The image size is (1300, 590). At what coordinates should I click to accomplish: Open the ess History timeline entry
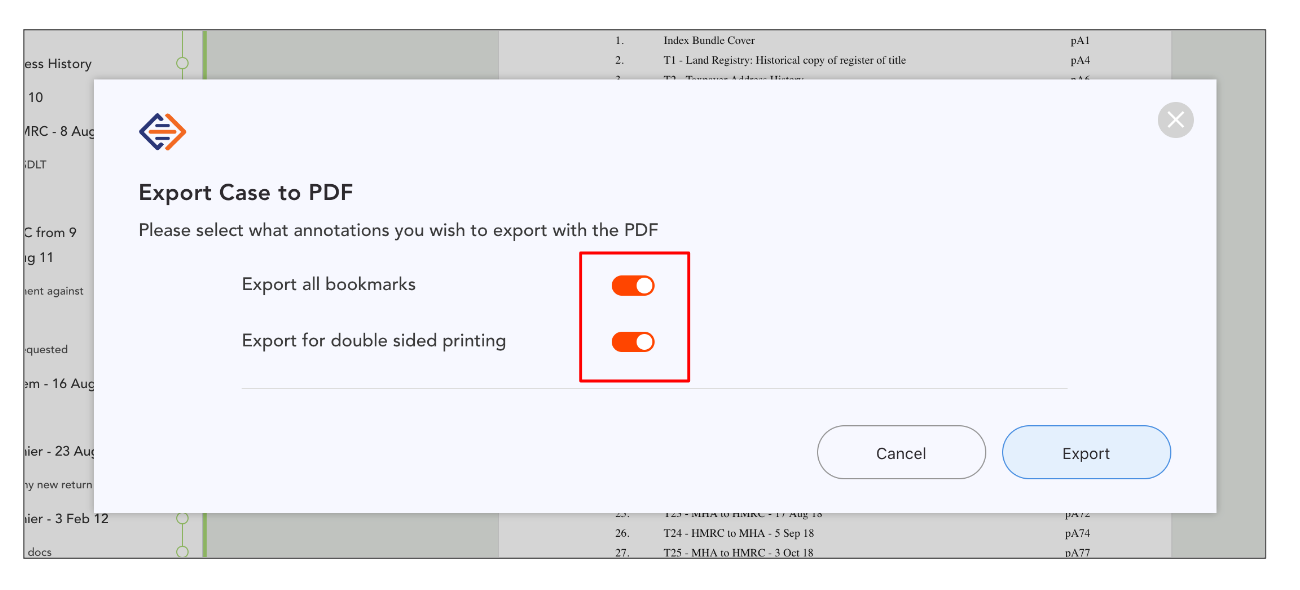pyautogui.click(x=58, y=63)
